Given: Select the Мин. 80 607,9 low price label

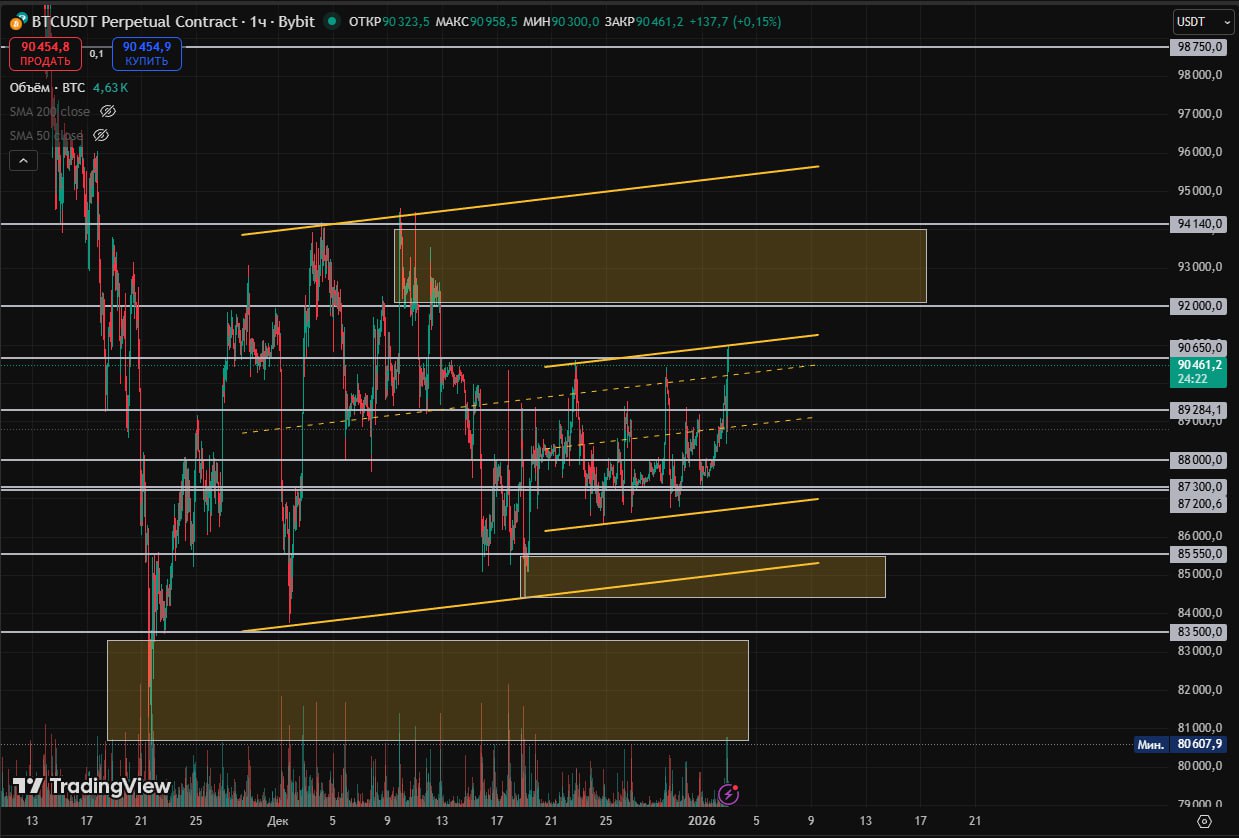Looking at the screenshot, I should click(x=1198, y=744).
